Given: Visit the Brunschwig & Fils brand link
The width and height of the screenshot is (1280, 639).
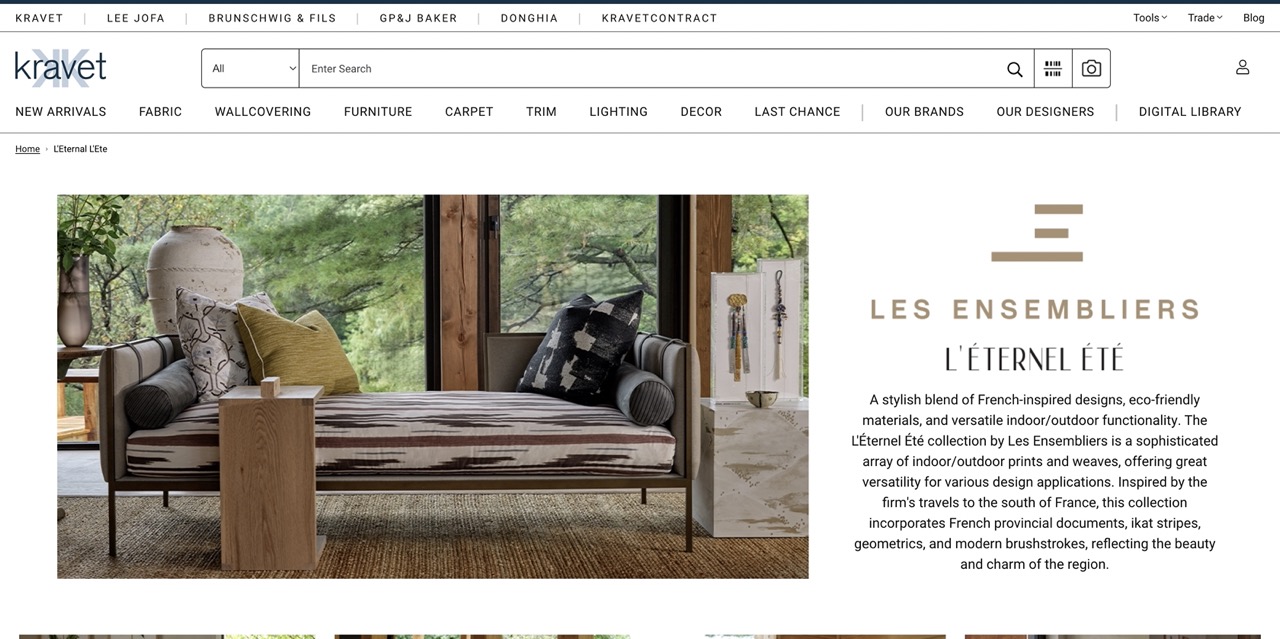Looking at the screenshot, I should 272,18.
